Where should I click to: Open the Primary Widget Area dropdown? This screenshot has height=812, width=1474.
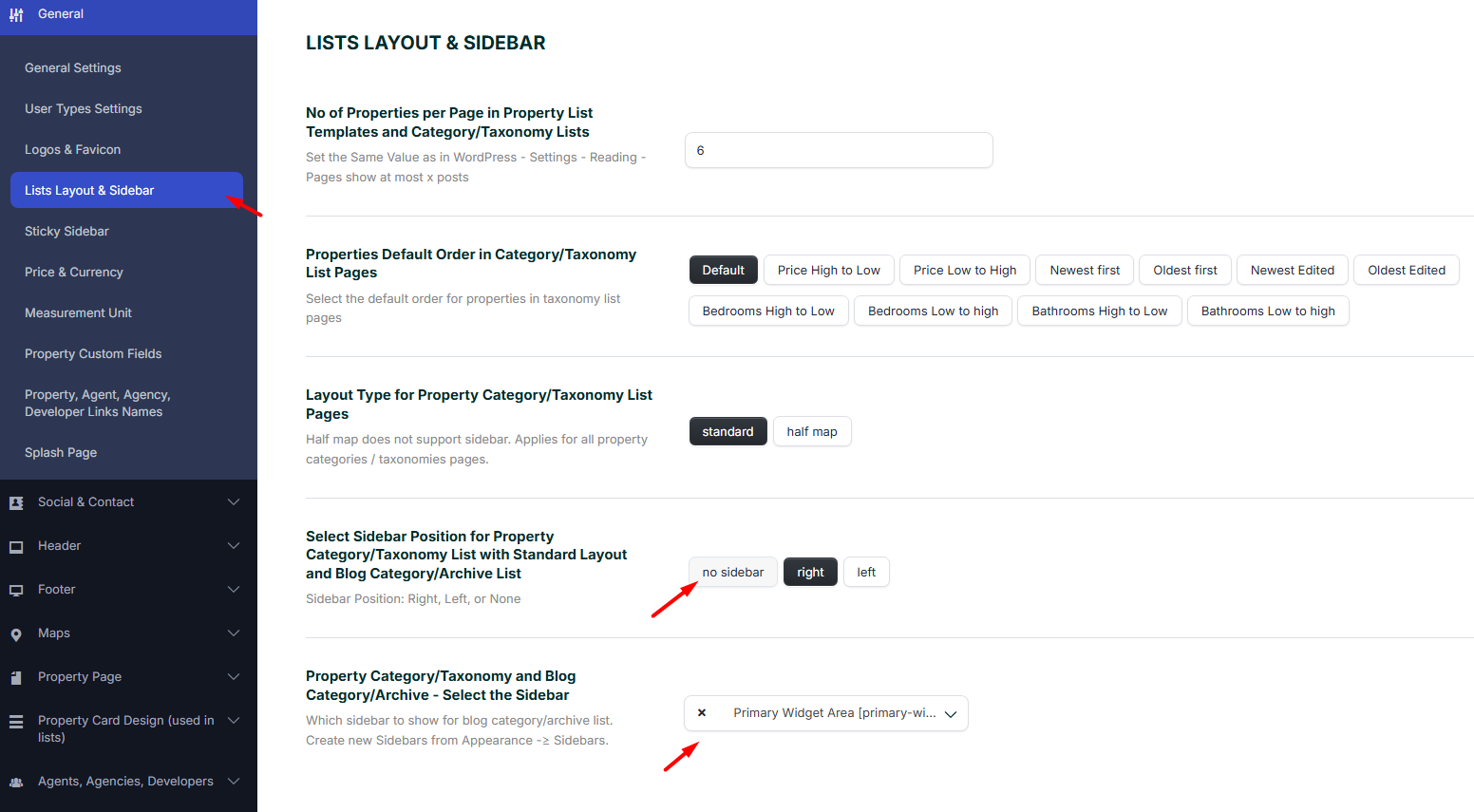click(x=950, y=714)
